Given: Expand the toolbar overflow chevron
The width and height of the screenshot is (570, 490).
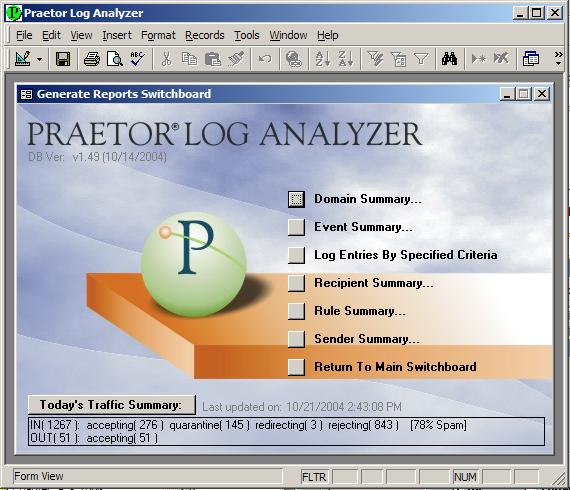Looking at the screenshot, I should coord(558,59).
